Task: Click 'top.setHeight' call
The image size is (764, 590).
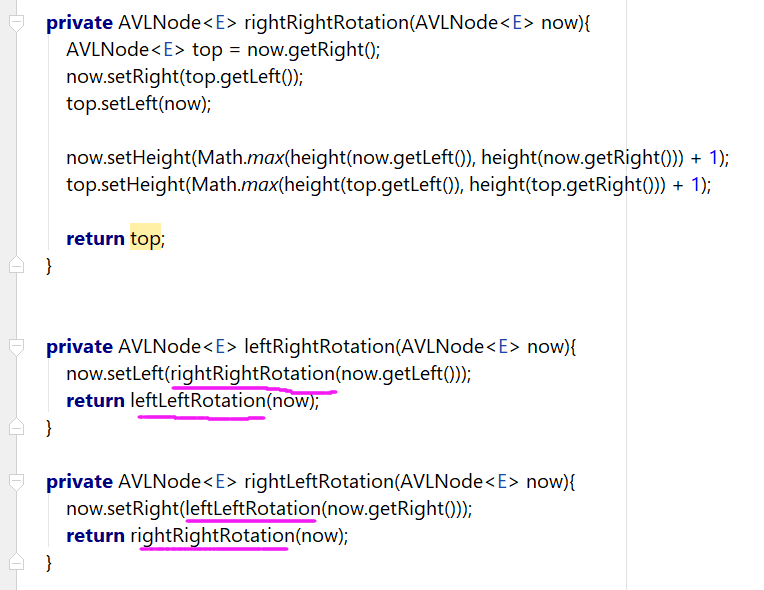Action: [x=126, y=185]
